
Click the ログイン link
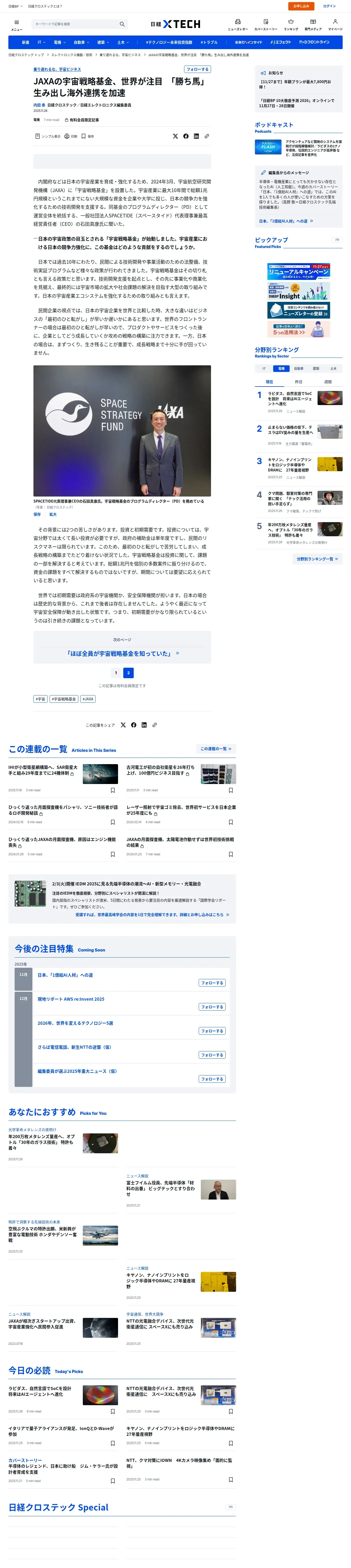click(x=330, y=6)
